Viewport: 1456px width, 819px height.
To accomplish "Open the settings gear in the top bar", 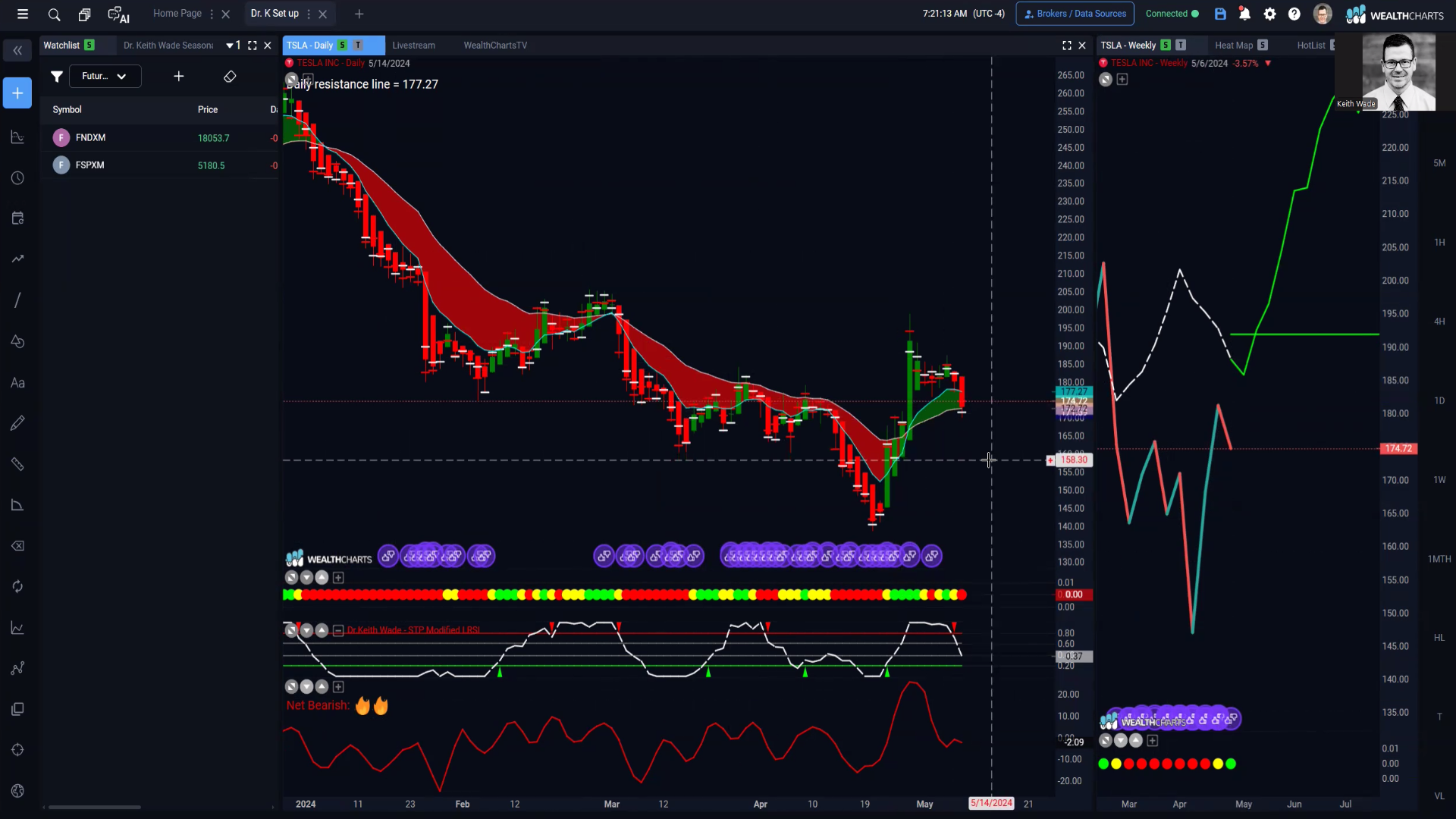I will click(x=1270, y=14).
